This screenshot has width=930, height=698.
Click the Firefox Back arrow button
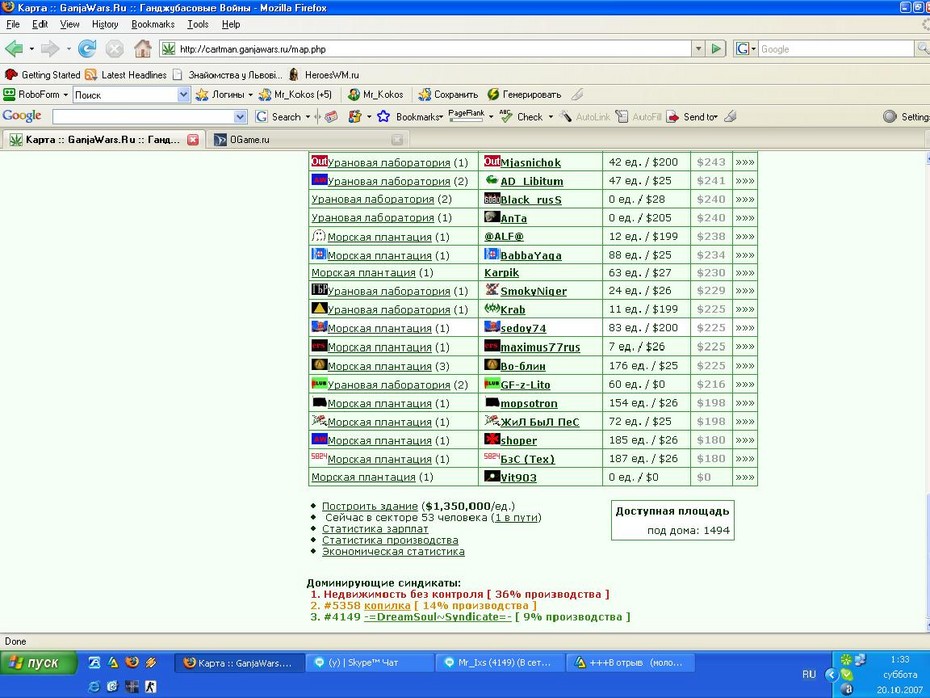tap(14, 49)
